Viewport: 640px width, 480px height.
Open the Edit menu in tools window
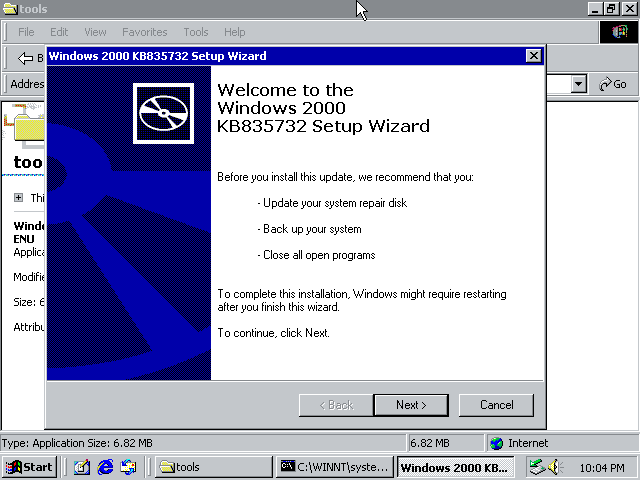click(59, 32)
